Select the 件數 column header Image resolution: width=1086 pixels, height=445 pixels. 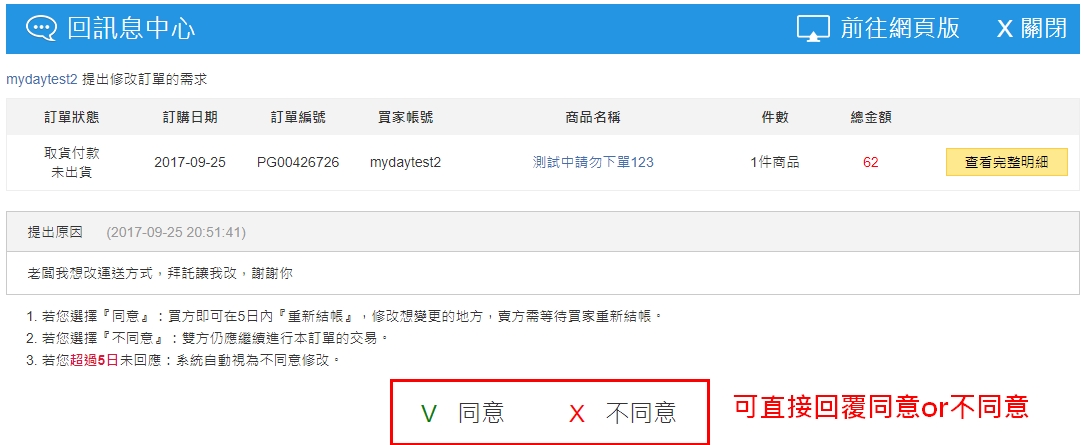[x=774, y=117]
